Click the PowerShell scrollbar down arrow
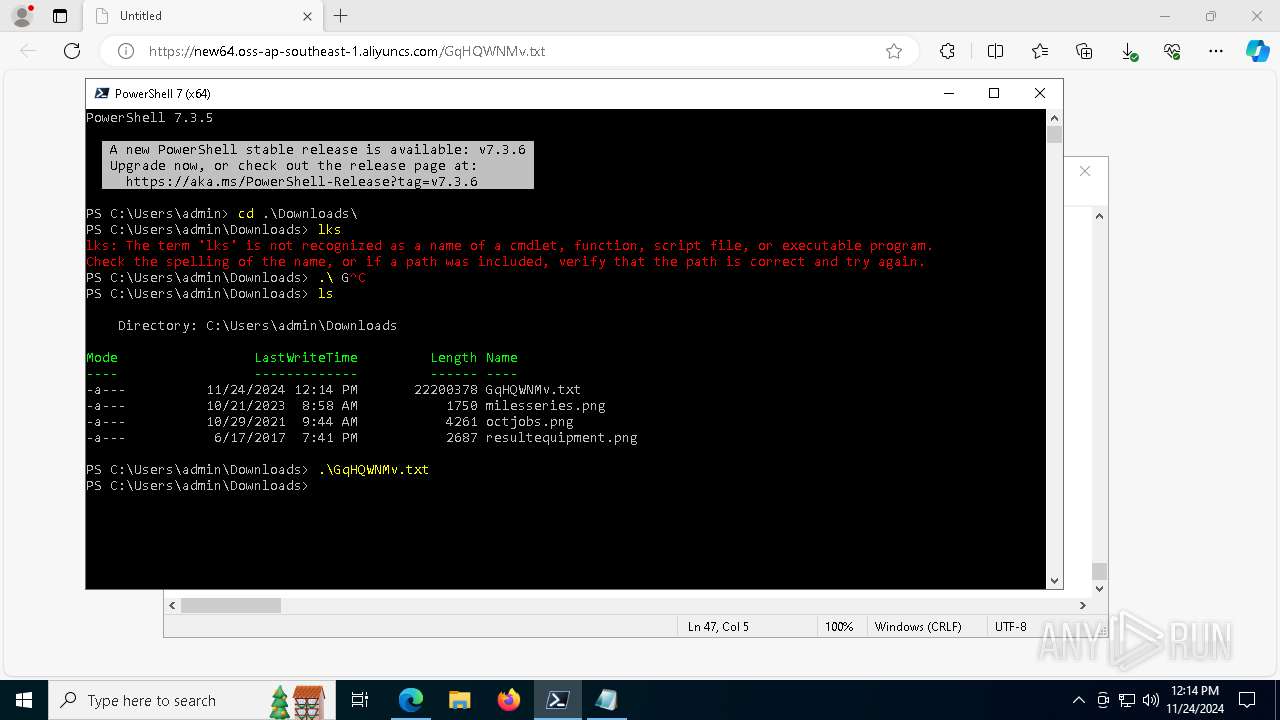Screen dimensions: 1280x720 pos(1054,581)
